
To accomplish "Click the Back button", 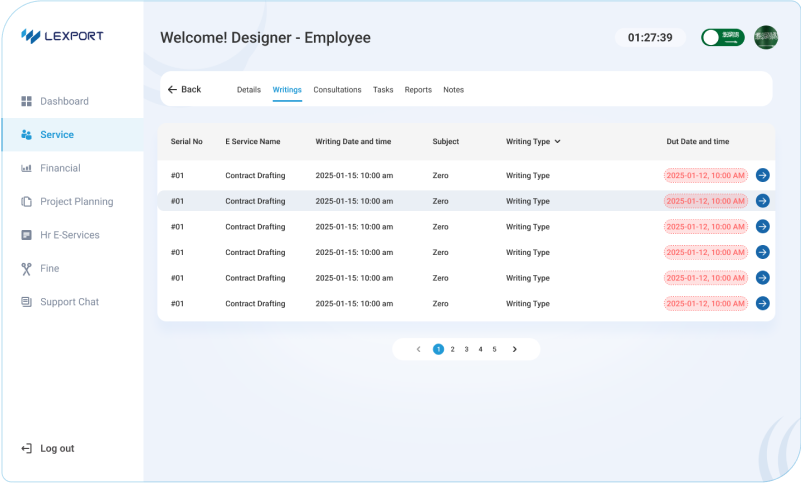I will click(x=184, y=90).
